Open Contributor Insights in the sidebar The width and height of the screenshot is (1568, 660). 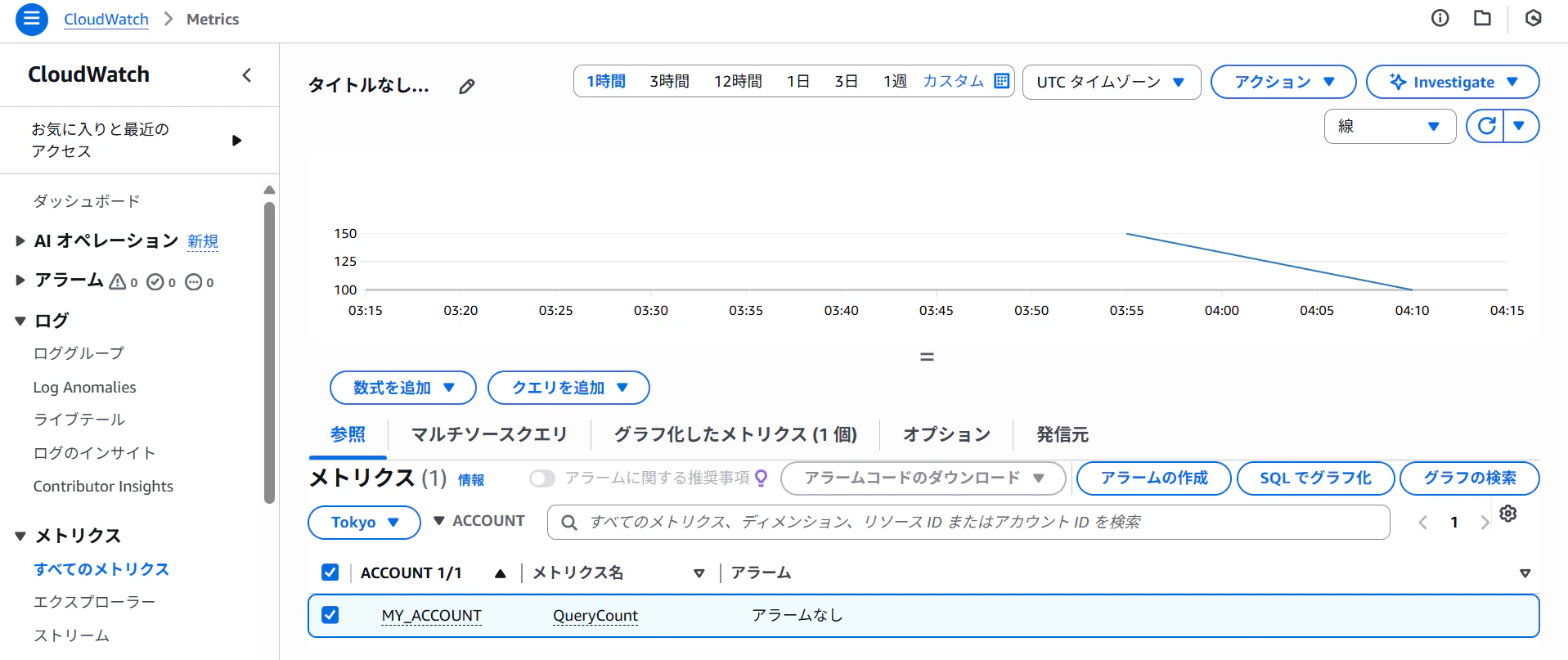tap(103, 486)
